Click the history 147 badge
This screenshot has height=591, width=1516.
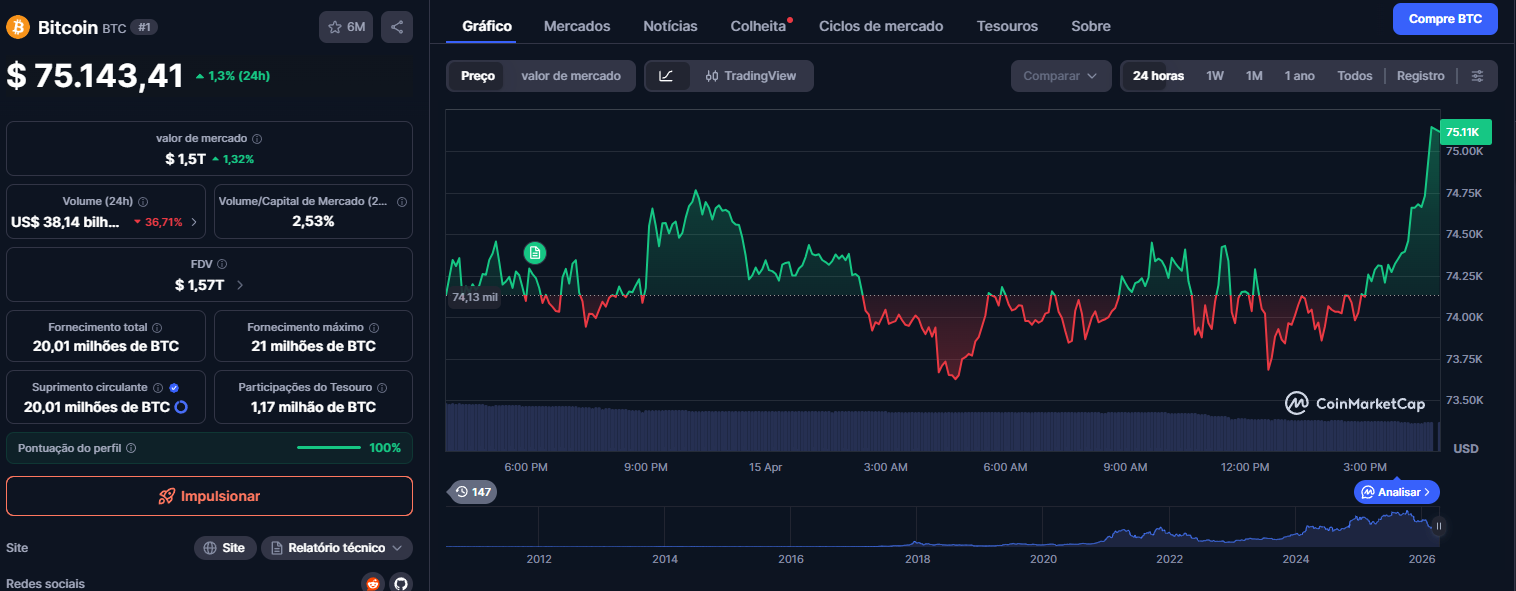[x=473, y=492]
